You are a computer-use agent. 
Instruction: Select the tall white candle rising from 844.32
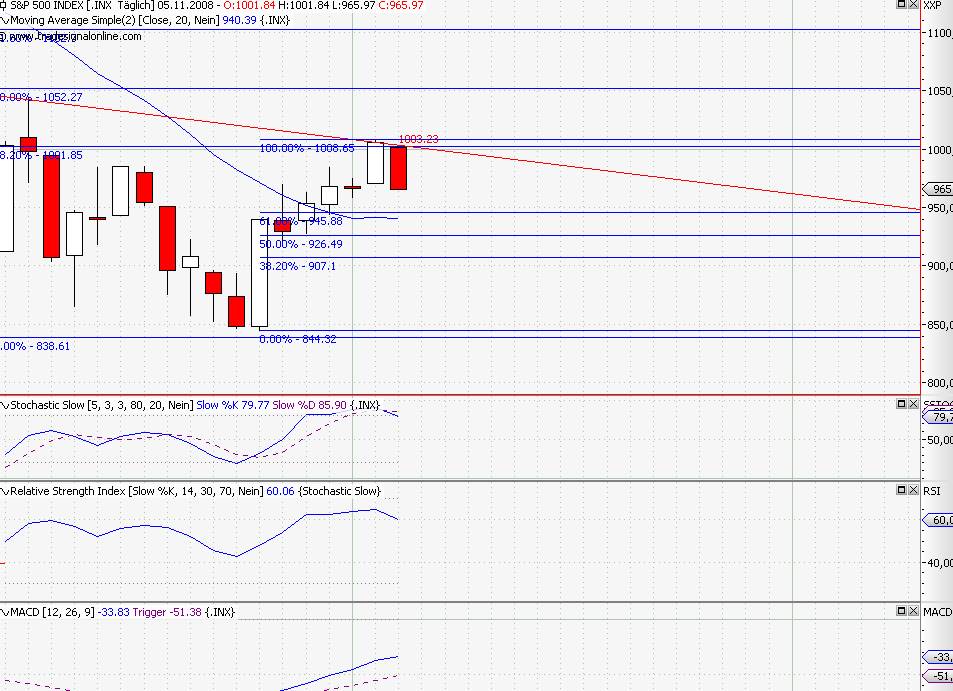coord(260,273)
